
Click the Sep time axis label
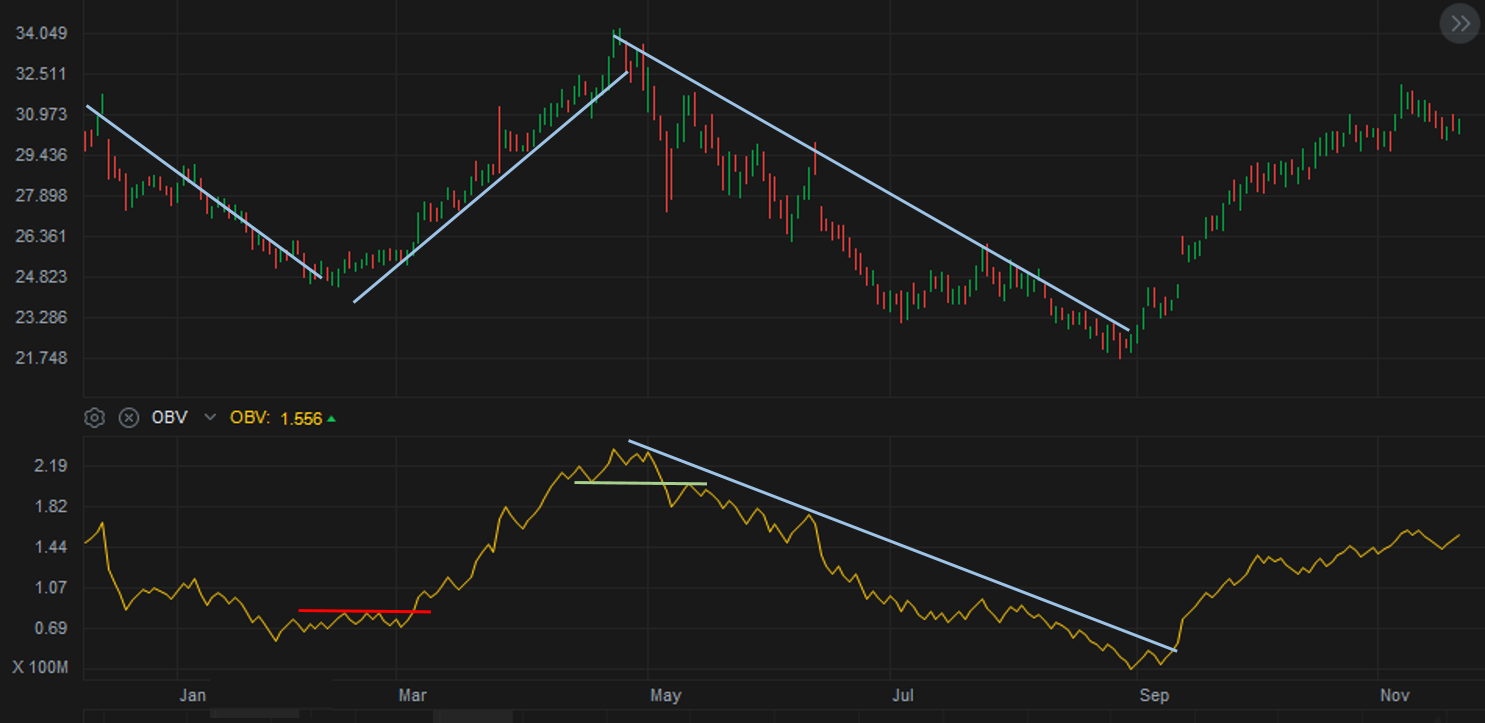point(1154,695)
